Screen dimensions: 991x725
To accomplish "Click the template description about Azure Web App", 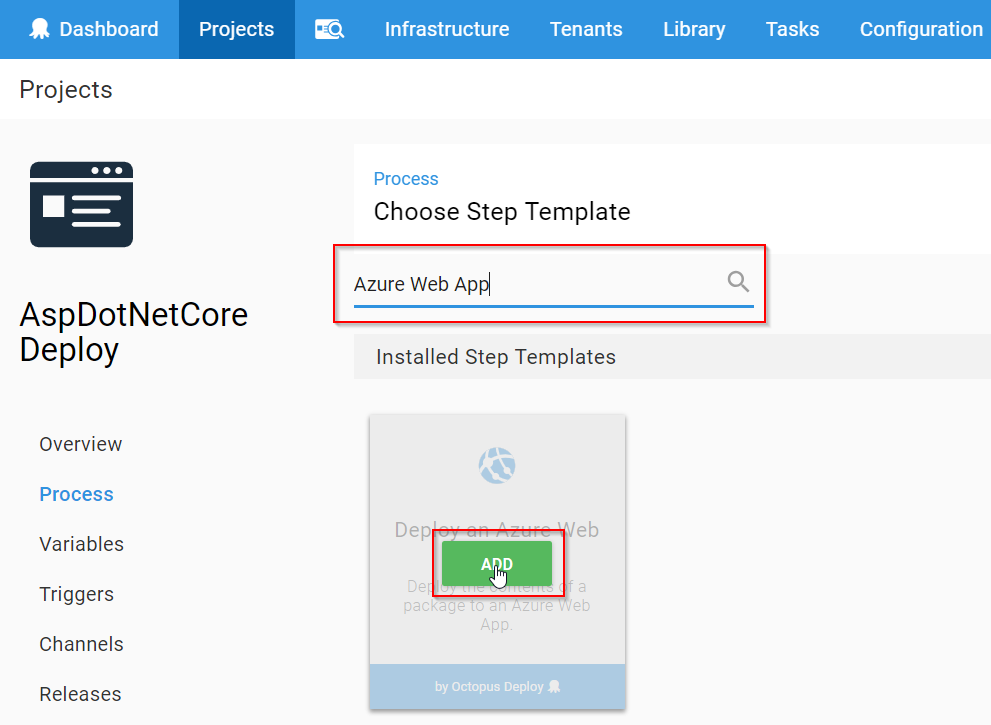I will click(497, 606).
